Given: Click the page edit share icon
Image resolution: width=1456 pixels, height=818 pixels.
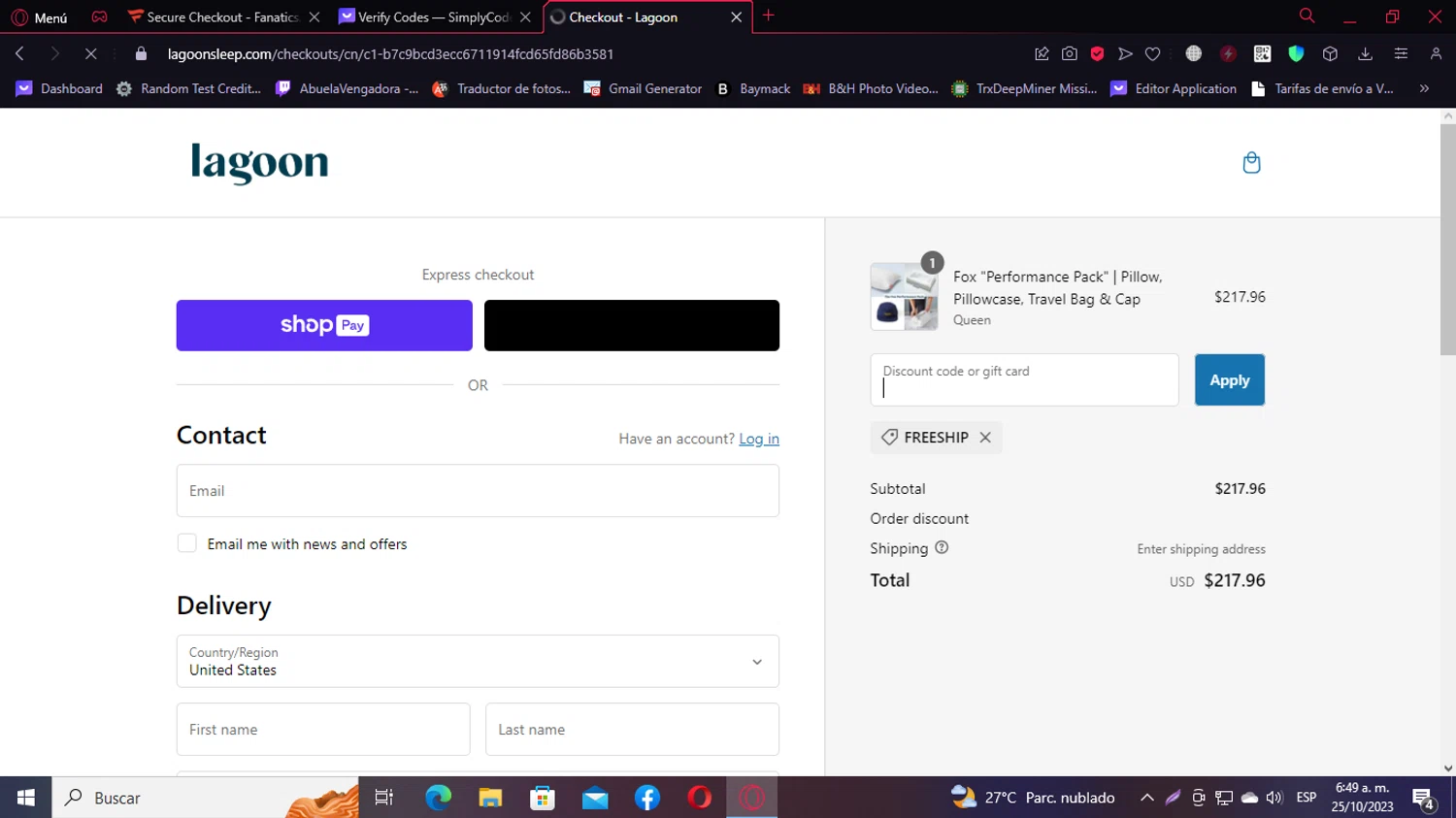Looking at the screenshot, I should pyautogui.click(x=1042, y=53).
